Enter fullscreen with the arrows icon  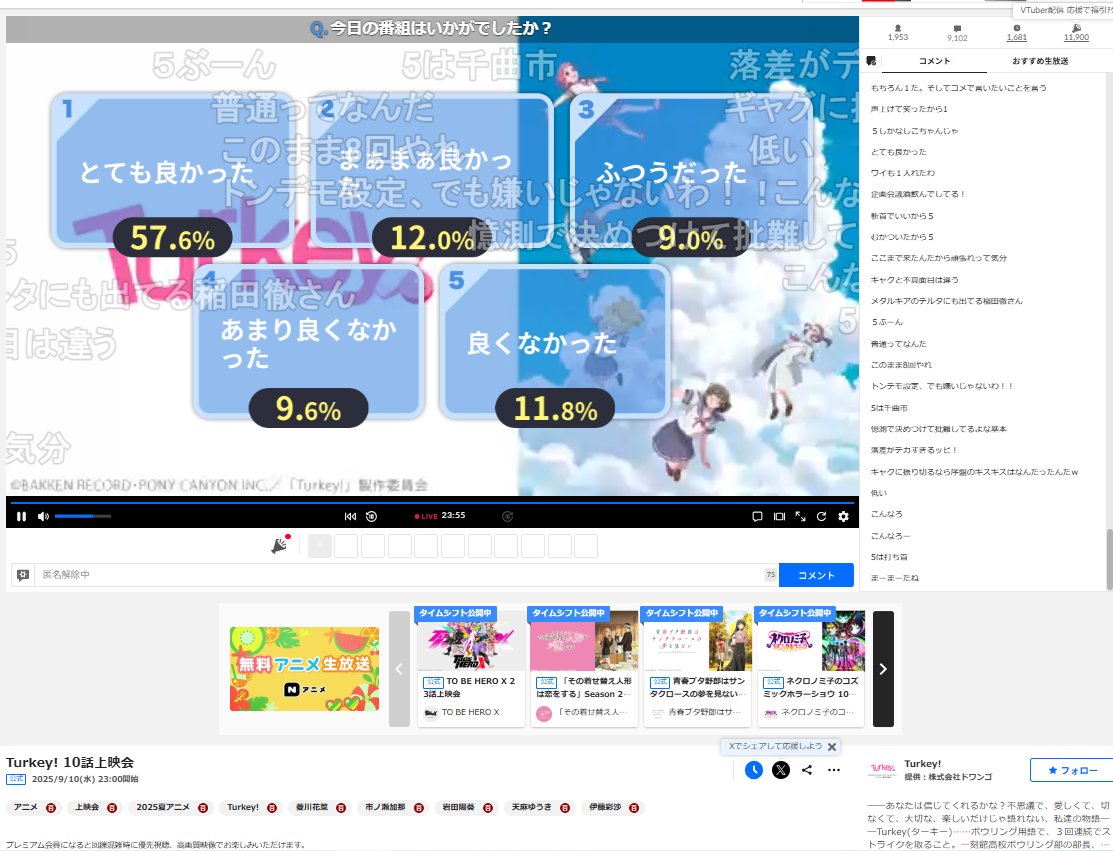800,517
